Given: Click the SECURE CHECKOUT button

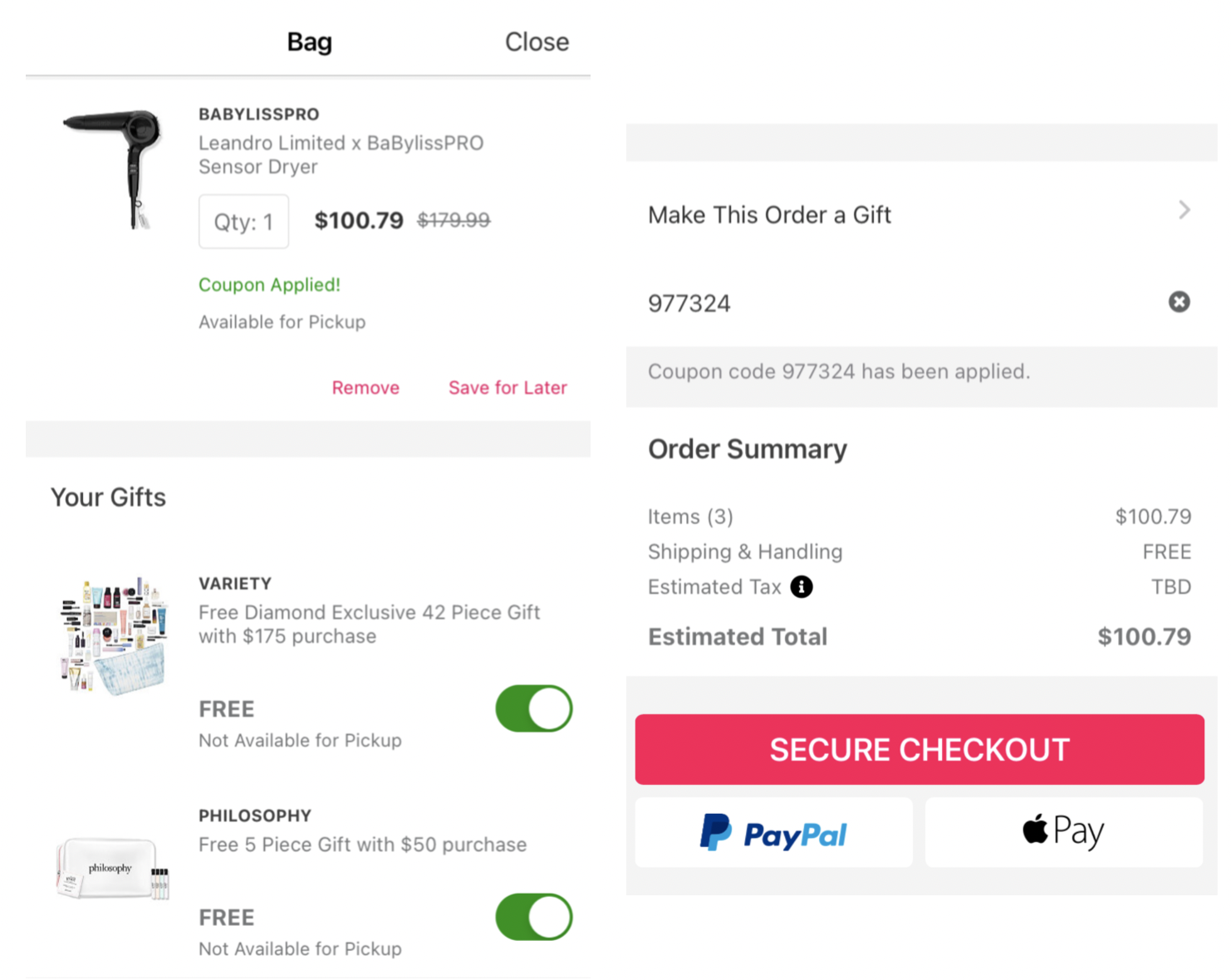Looking at the screenshot, I should (920, 749).
